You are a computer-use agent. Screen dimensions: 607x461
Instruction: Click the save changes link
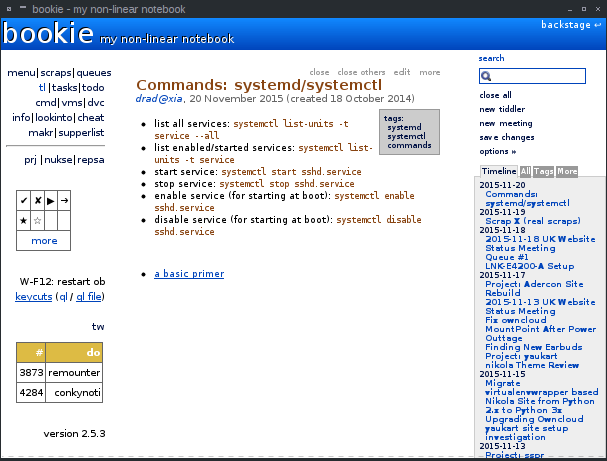tap(506, 137)
